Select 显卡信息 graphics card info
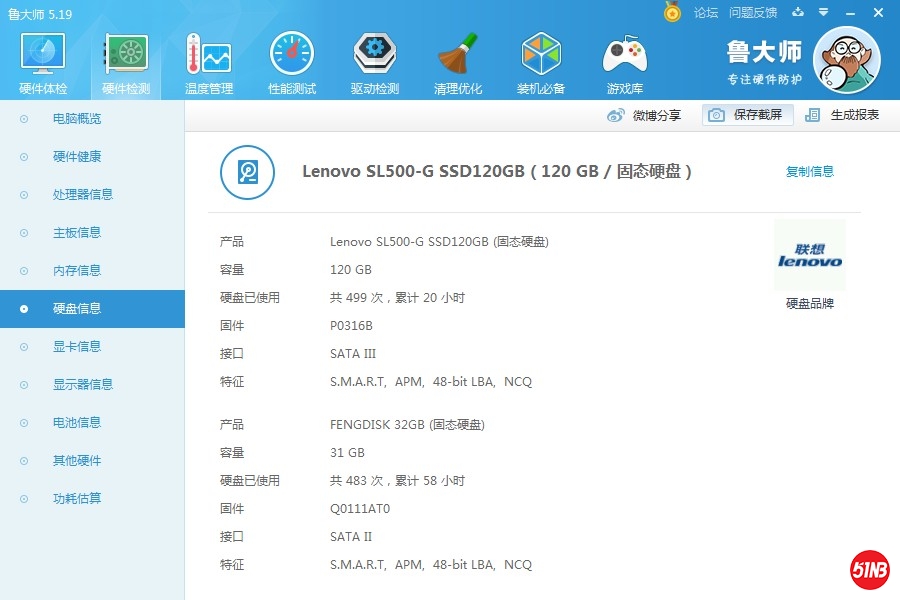The height and width of the screenshot is (600, 900). click(x=77, y=347)
